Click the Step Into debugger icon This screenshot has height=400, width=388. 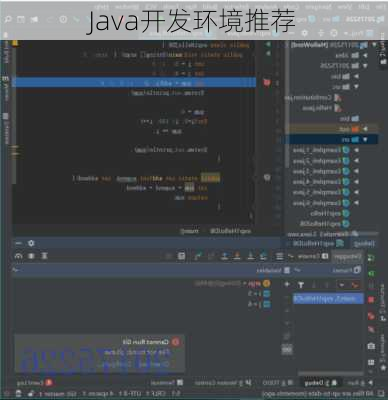[x=250, y=256]
